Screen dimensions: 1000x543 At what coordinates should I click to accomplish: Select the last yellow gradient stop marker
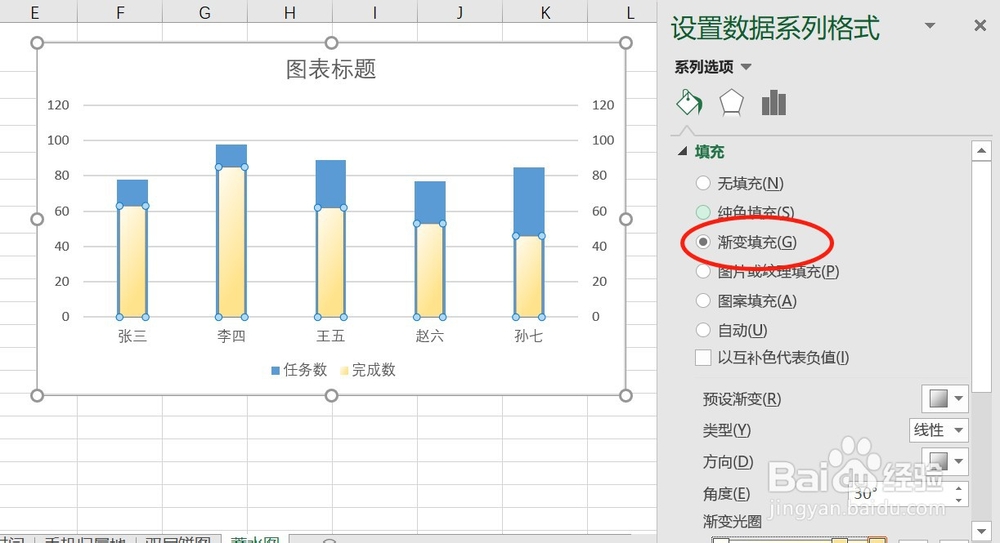click(878, 540)
